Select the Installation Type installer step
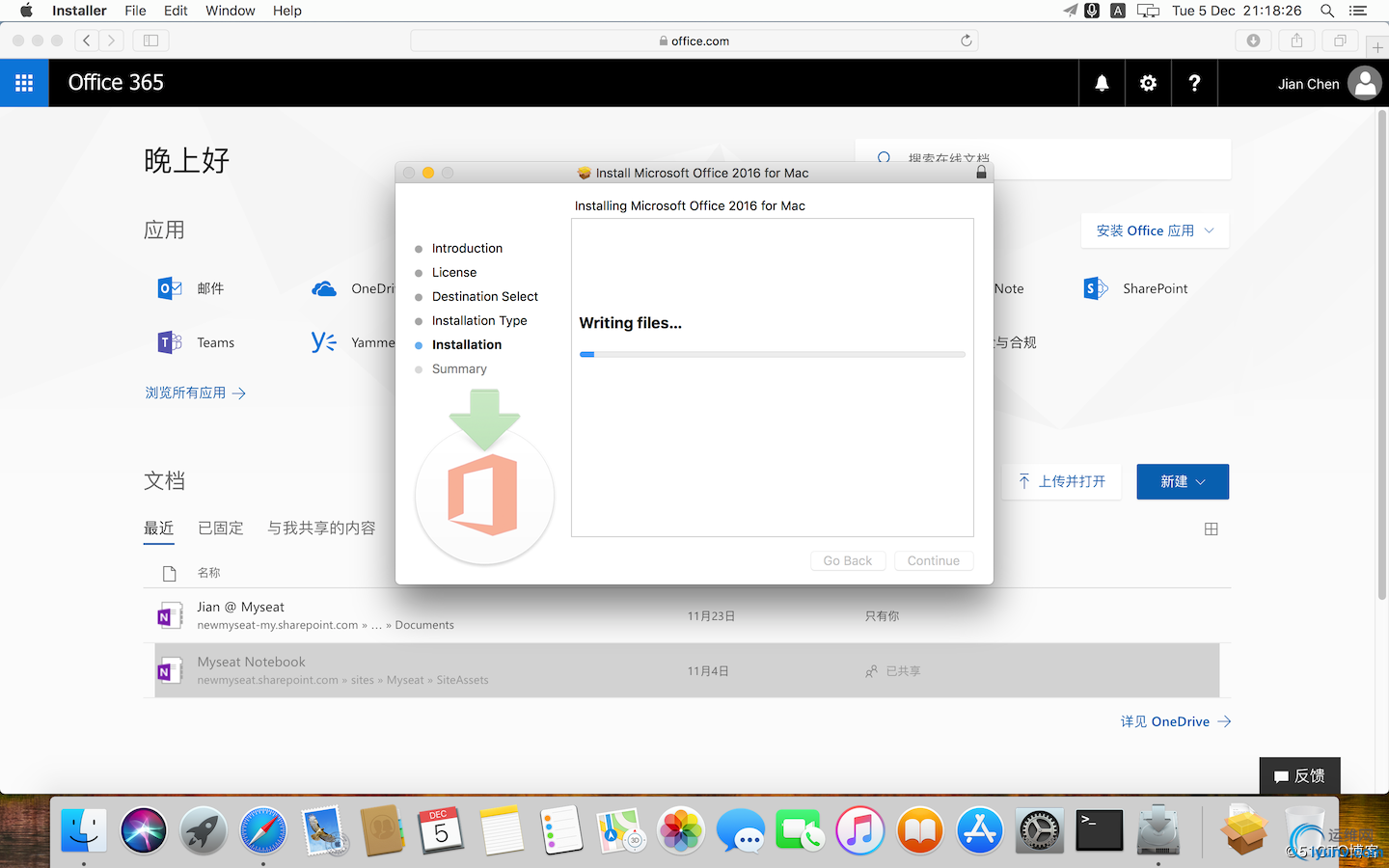Screen dimensions: 1389x868 [x=479, y=320]
